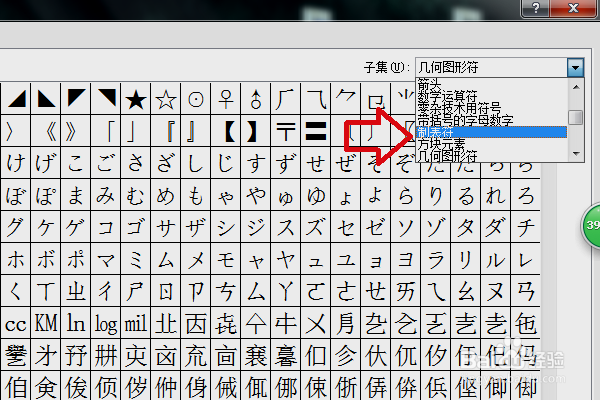Screen dimensions: 600x400
Task: Click subset list scrollbar down arrow
Action: [576, 153]
